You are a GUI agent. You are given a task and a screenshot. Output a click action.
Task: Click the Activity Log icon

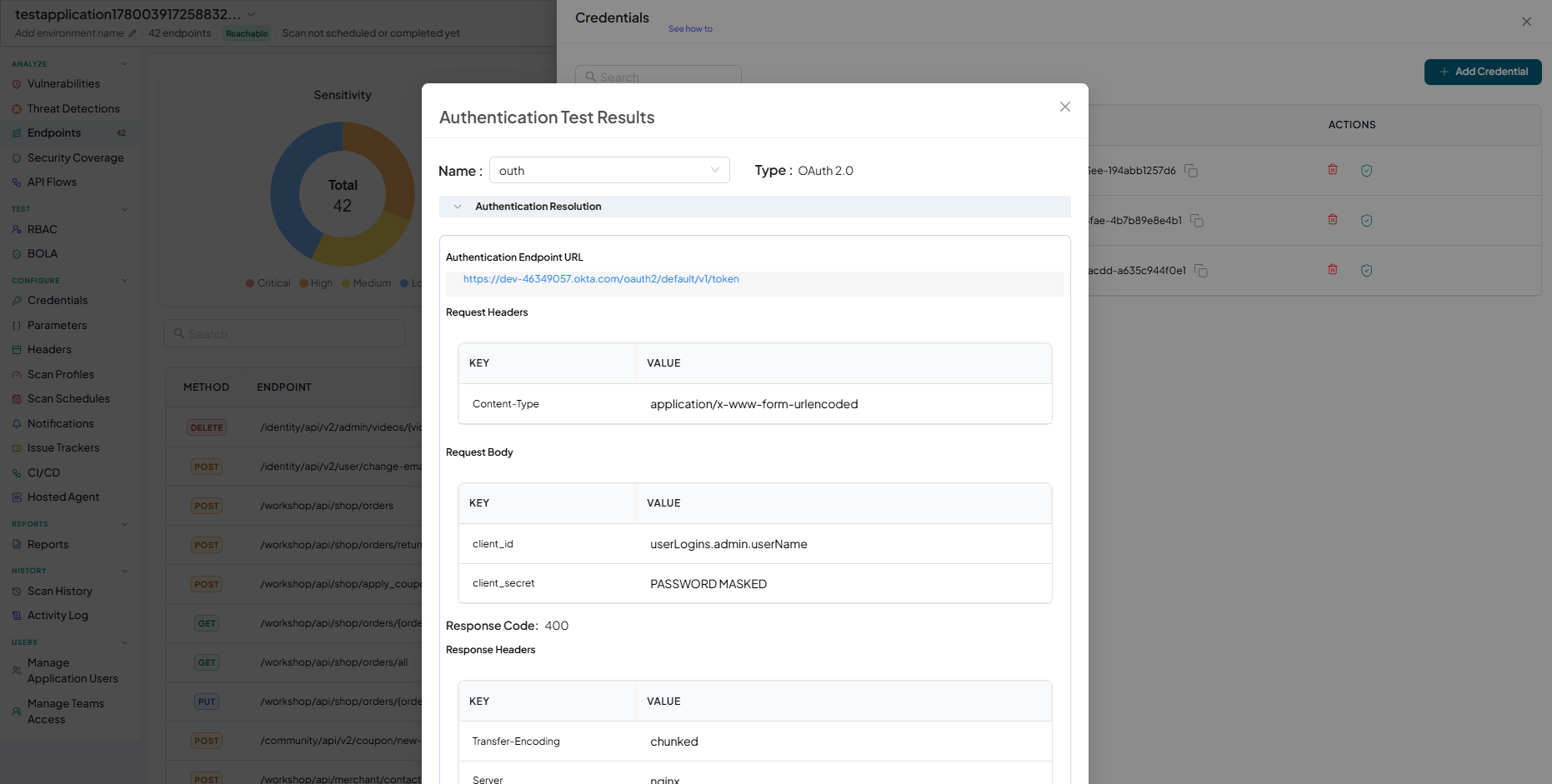click(17, 616)
